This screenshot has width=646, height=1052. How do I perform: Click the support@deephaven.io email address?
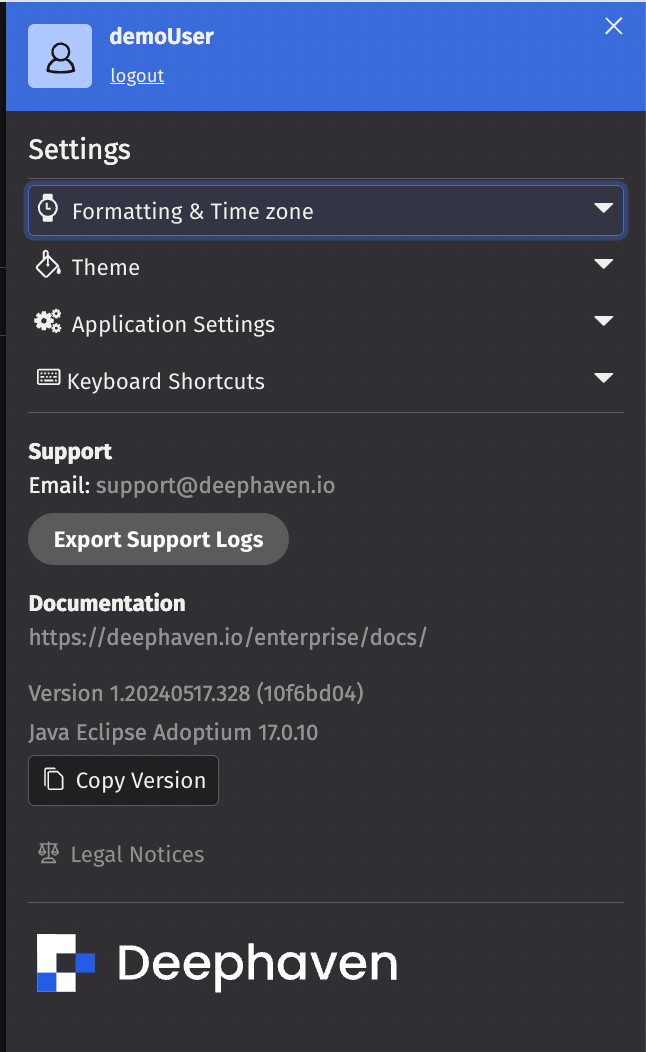215,486
